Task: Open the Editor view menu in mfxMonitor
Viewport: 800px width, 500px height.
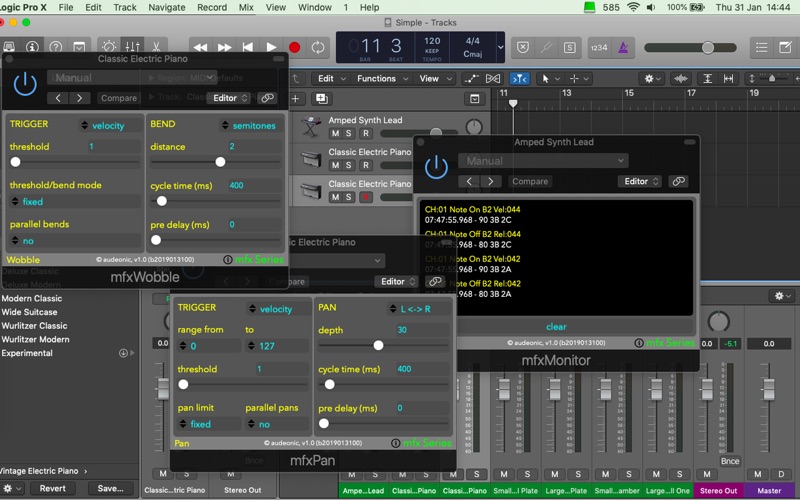Action: click(640, 181)
